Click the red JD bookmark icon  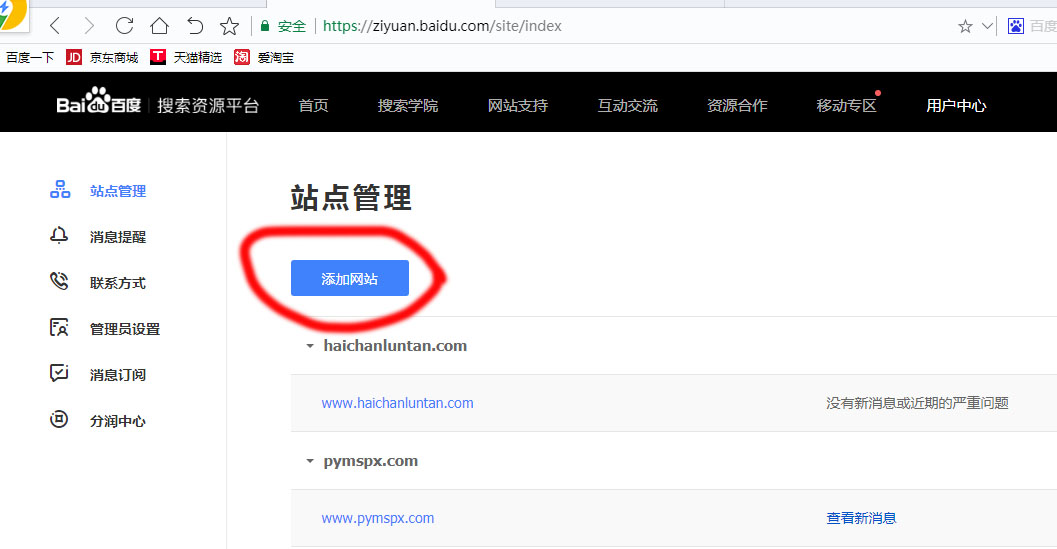(74, 57)
